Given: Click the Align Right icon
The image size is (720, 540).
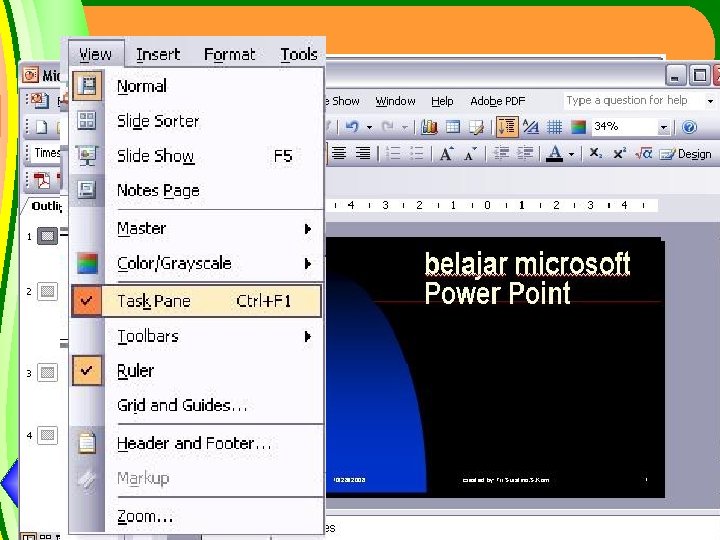Looking at the screenshot, I should click(363, 153).
